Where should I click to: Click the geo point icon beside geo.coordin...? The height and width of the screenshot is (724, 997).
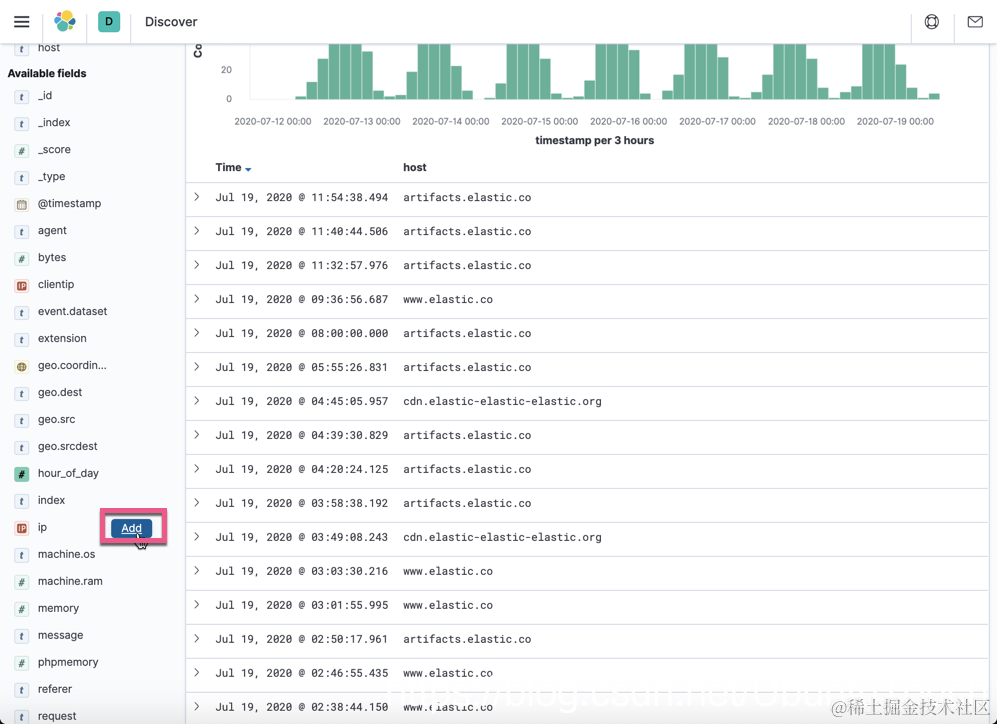tap(22, 367)
